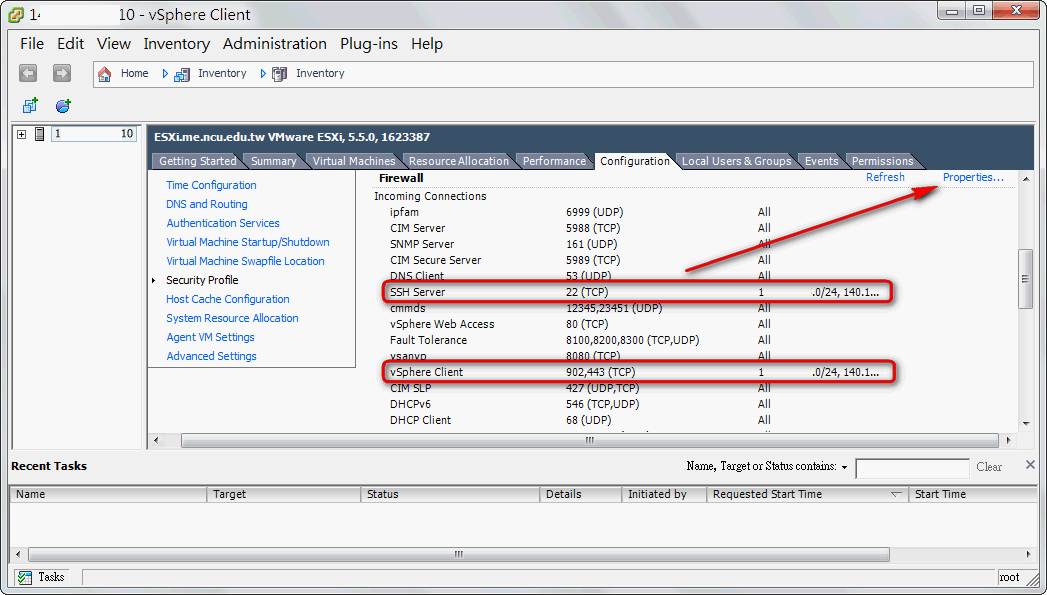Select the host server icon in tree
1047x595 pixels.
point(39,134)
